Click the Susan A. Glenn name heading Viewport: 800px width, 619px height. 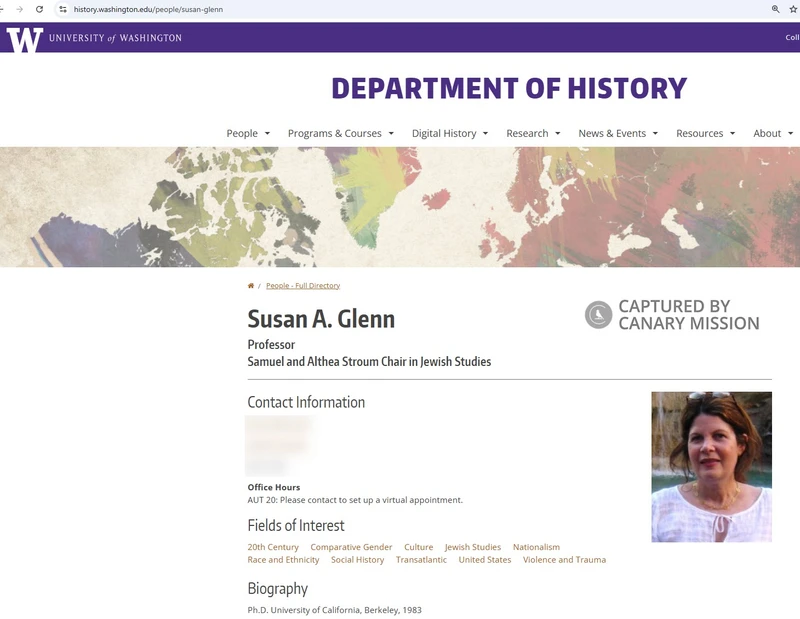[321, 319]
